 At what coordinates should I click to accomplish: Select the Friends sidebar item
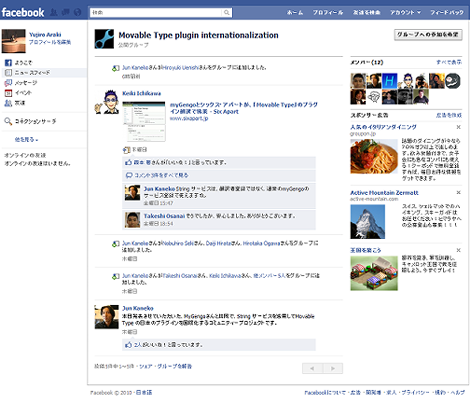[15, 103]
